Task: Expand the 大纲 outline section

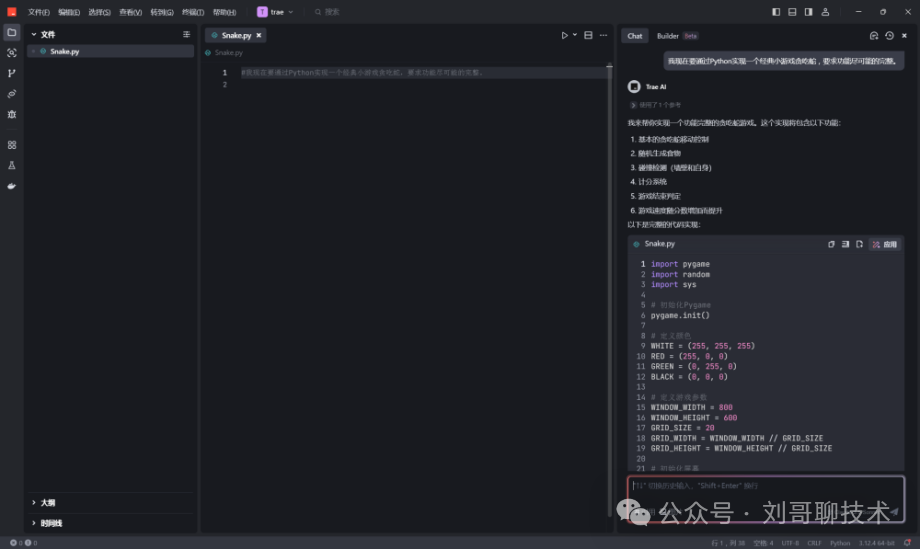Action: coord(47,503)
